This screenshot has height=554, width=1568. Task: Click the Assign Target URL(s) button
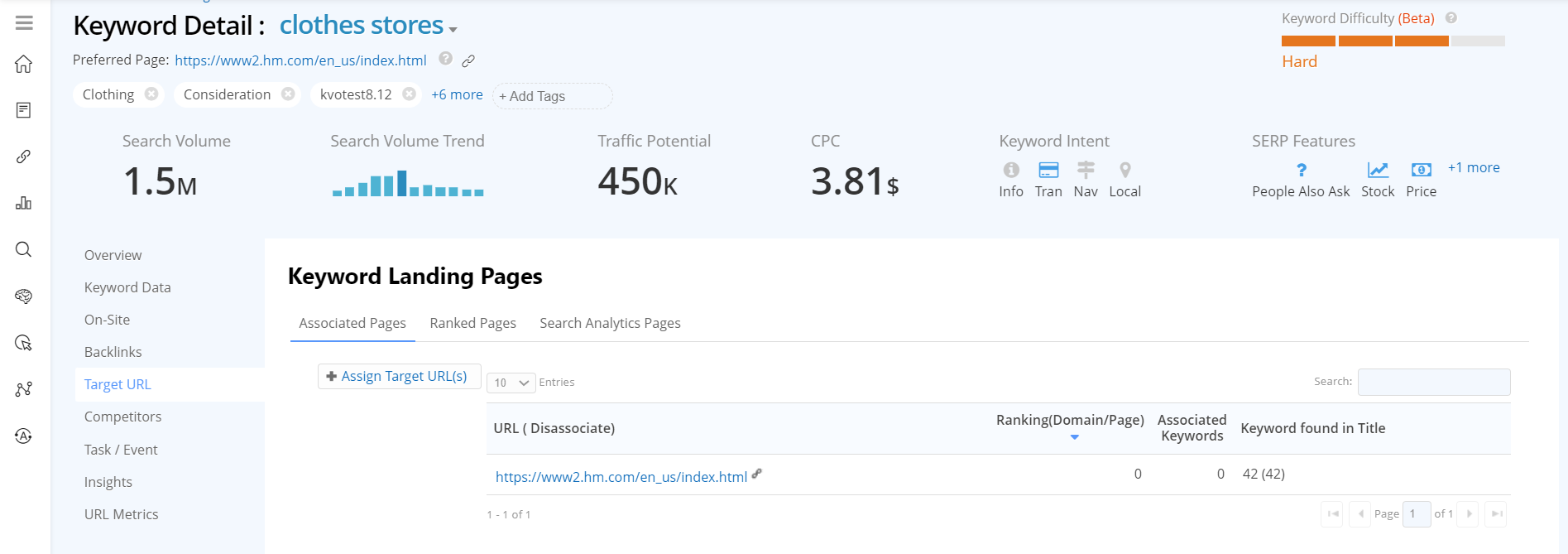[398, 376]
